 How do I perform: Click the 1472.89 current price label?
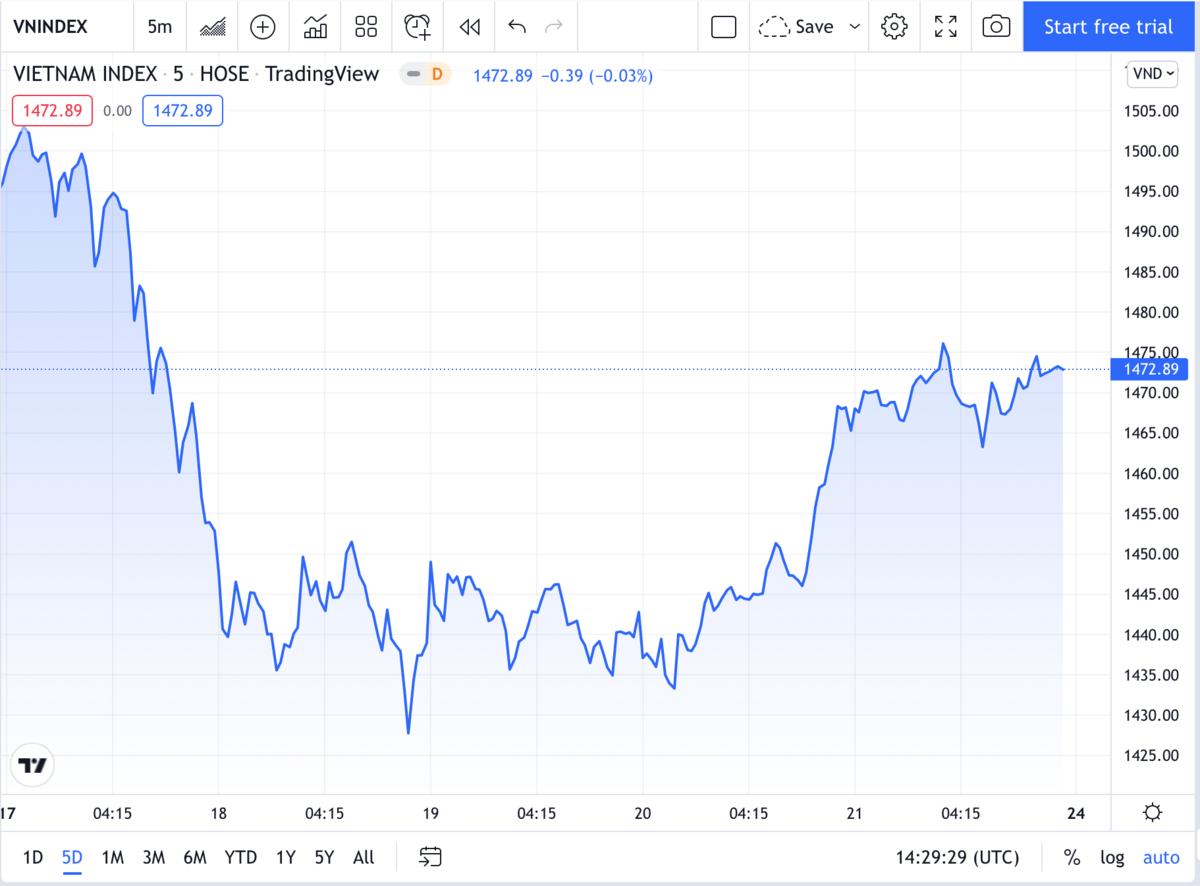1150,369
